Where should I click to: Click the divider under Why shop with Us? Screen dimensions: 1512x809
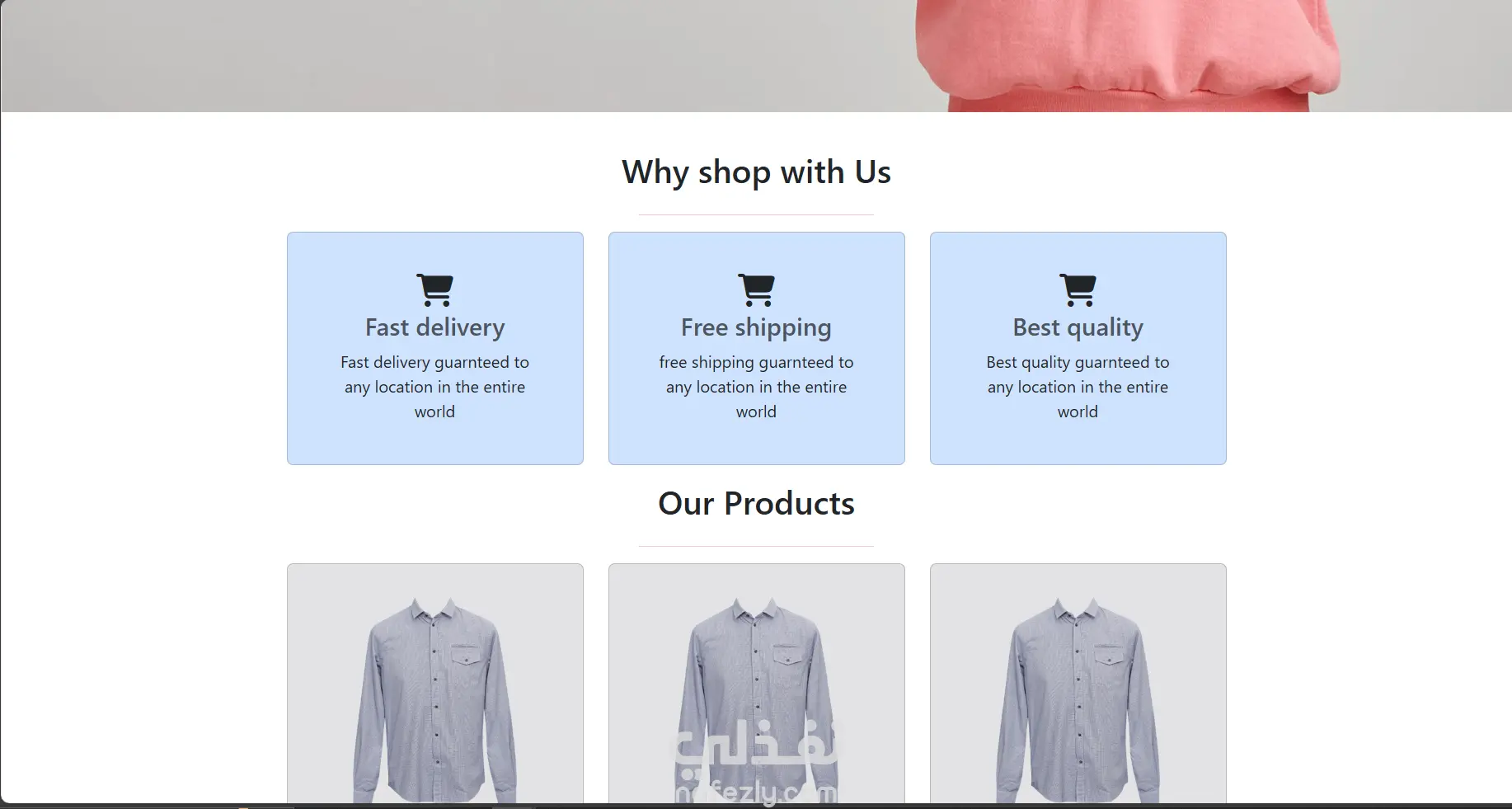point(756,214)
